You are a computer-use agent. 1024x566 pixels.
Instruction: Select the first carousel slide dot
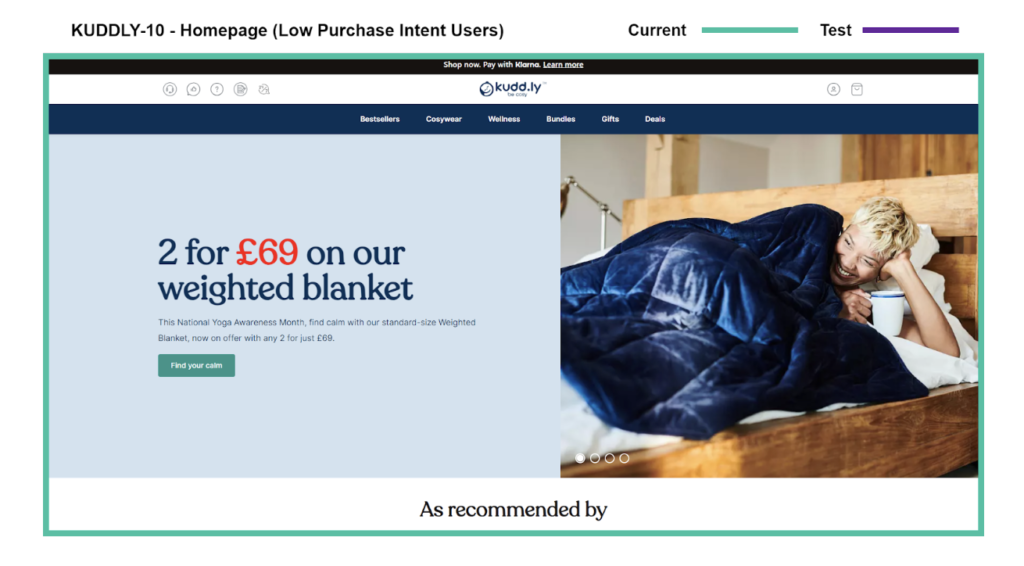click(580, 458)
